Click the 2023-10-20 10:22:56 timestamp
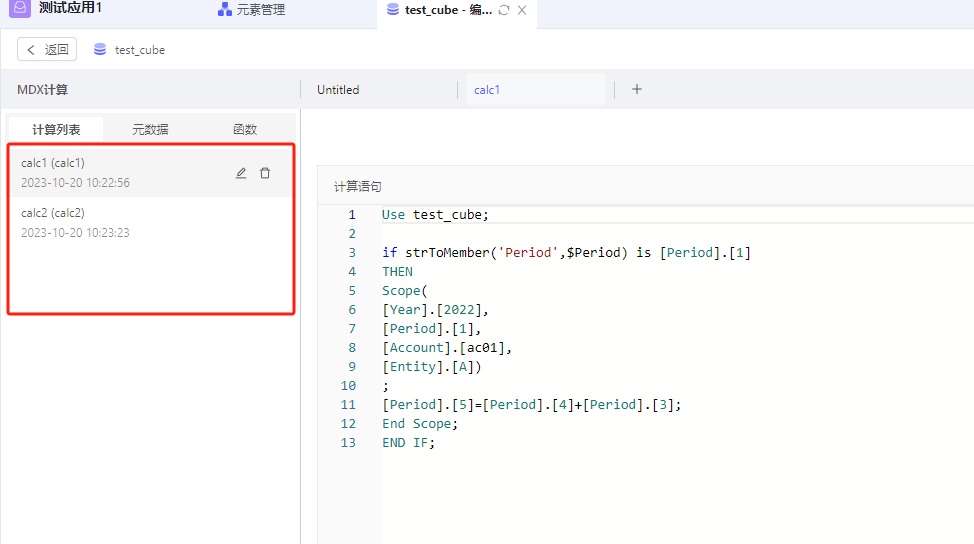Viewport: 974px width, 544px height. tap(75, 183)
